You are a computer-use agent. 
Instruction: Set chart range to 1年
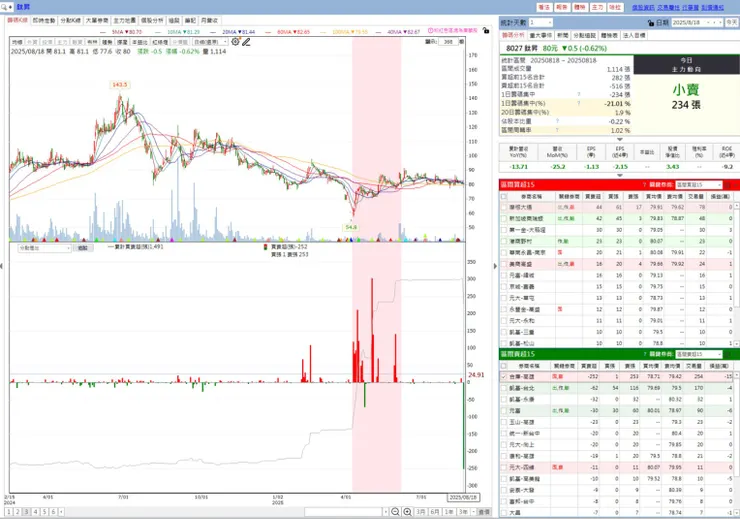(449, 512)
